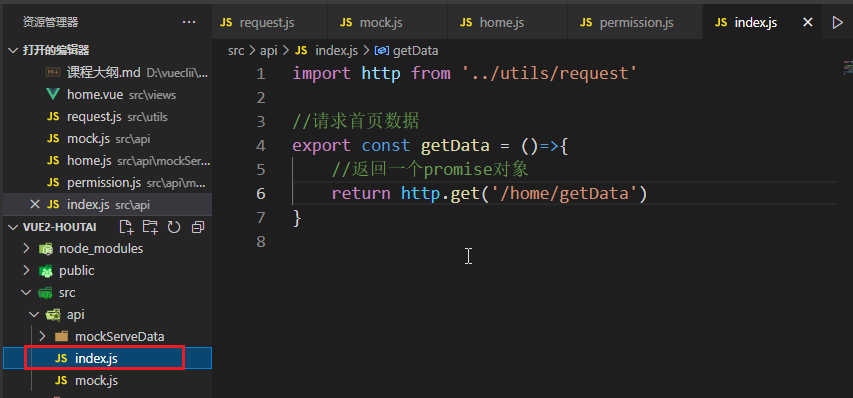Run the file with the play icon

point(837,22)
